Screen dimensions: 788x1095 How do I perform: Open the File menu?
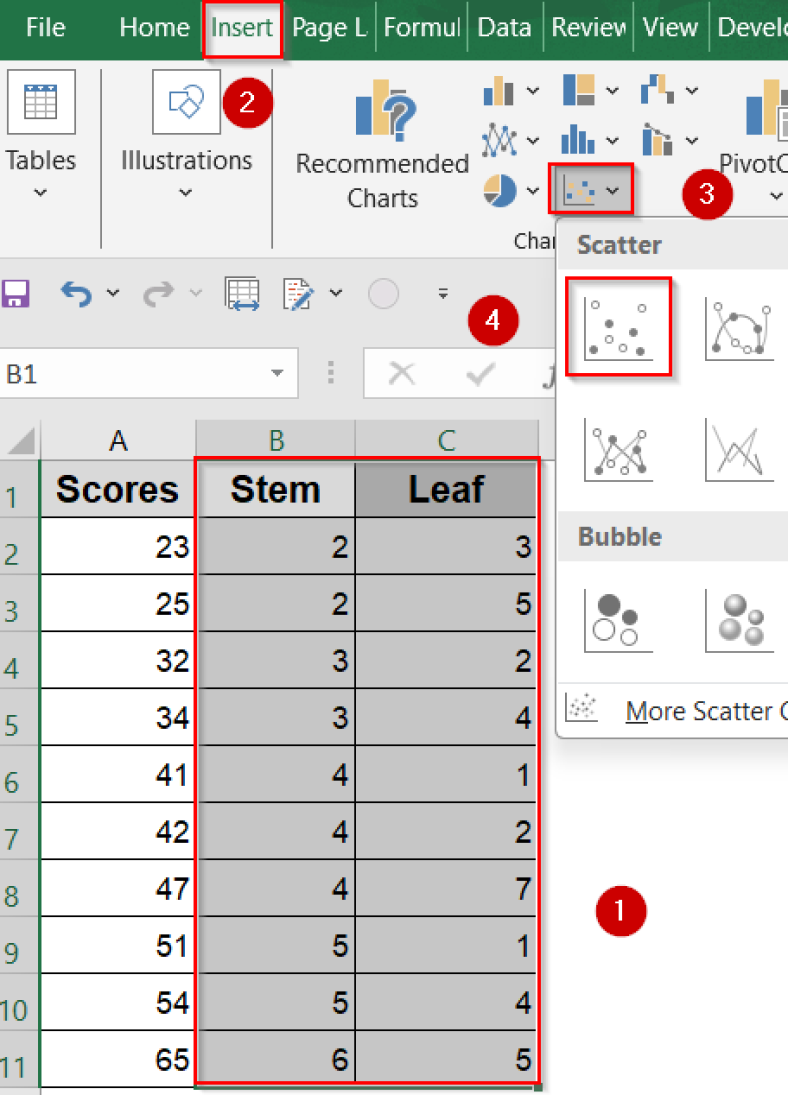(45, 28)
